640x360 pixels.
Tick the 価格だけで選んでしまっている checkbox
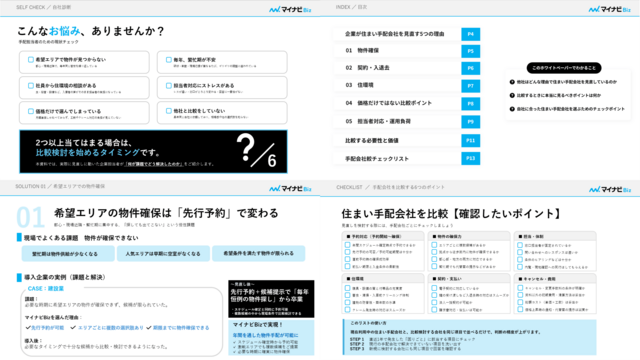click(x=31, y=111)
